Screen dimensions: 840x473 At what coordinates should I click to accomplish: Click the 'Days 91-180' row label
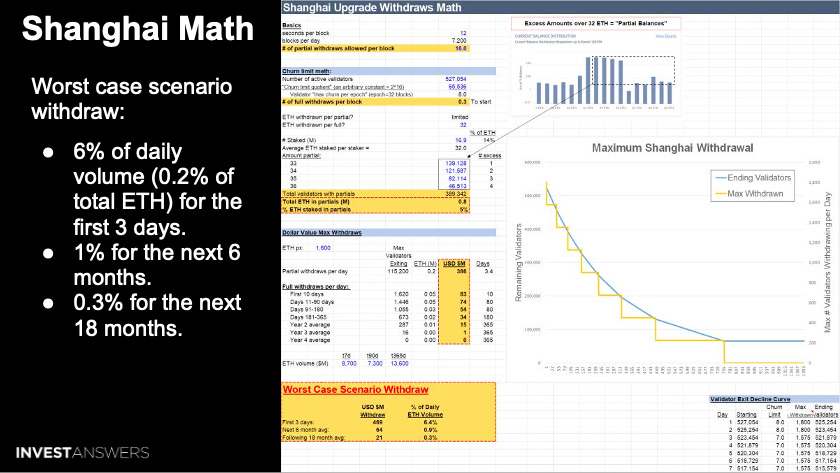(307, 310)
